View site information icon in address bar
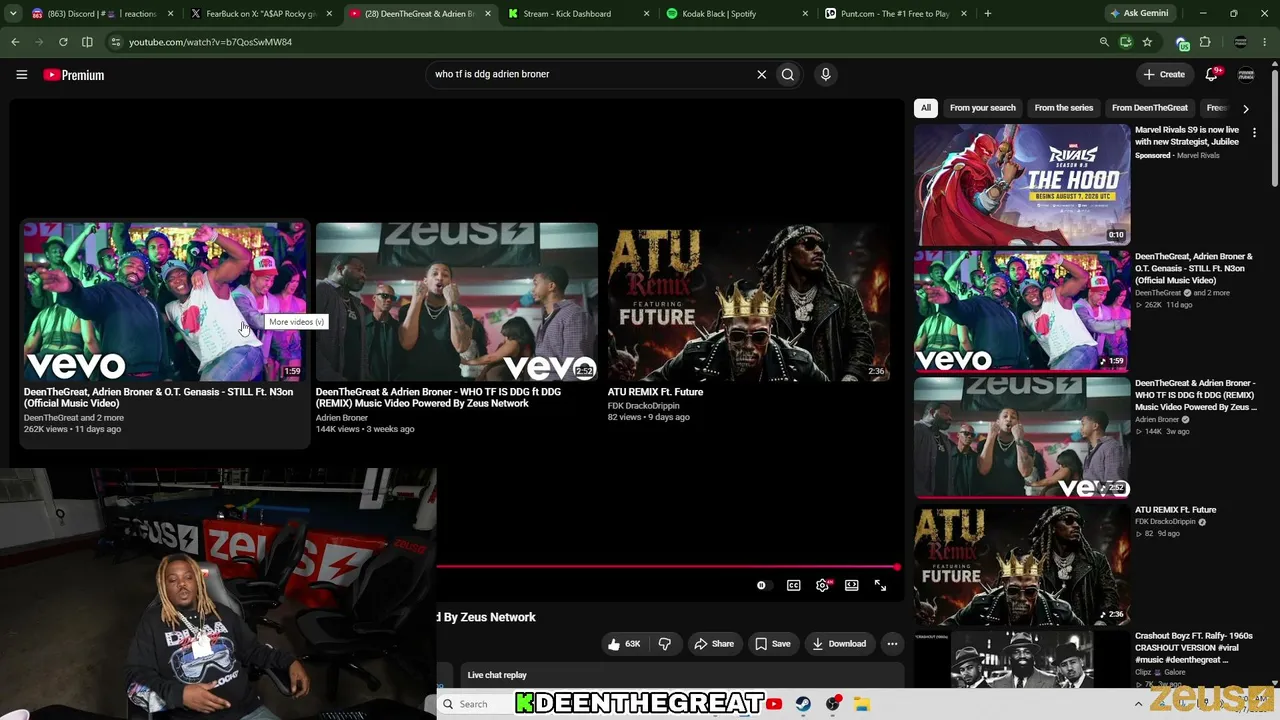The width and height of the screenshot is (1280, 720). click(115, 42)
